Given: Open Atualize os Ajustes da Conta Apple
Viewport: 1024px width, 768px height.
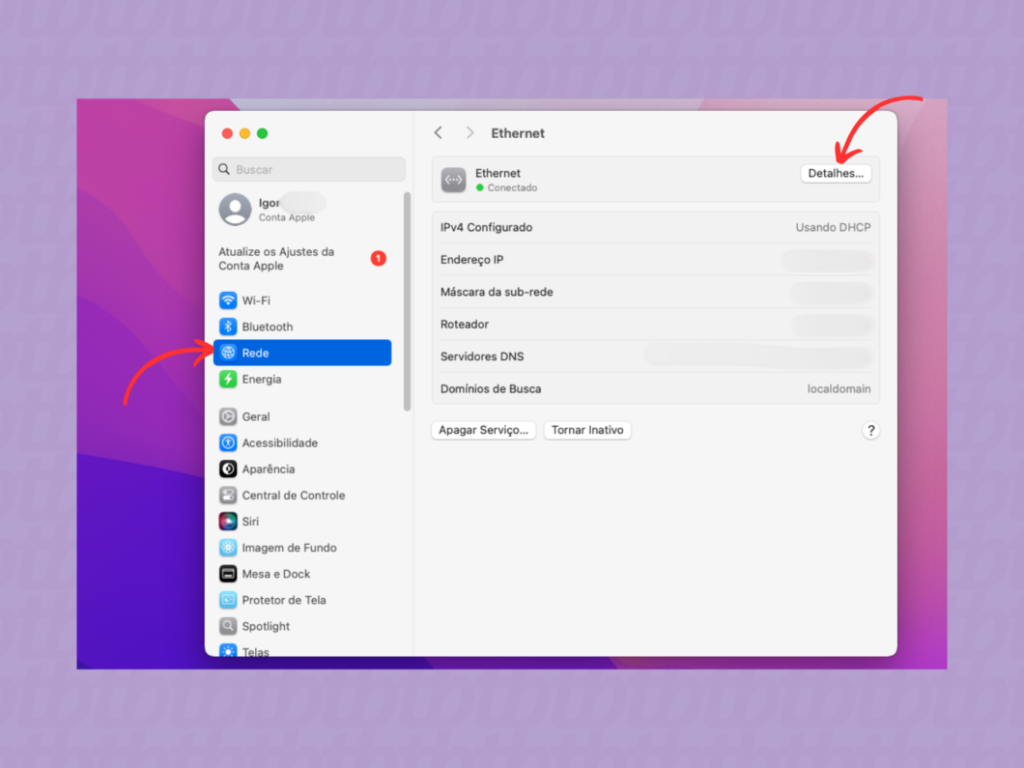Looking at the screenshot, I should 302,259.
